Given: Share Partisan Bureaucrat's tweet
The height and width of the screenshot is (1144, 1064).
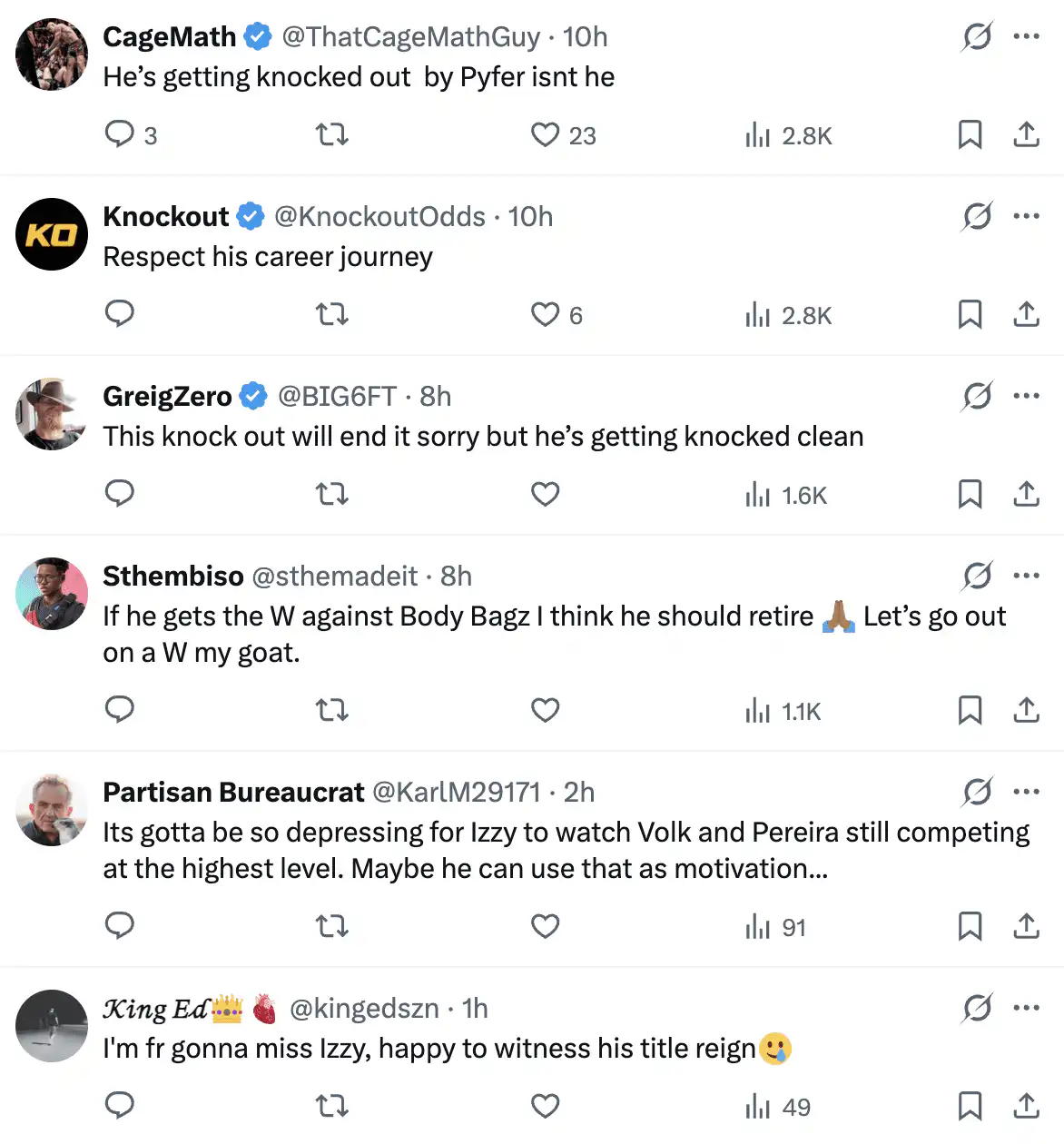Looking at the screenshot, I should 1026,926.
